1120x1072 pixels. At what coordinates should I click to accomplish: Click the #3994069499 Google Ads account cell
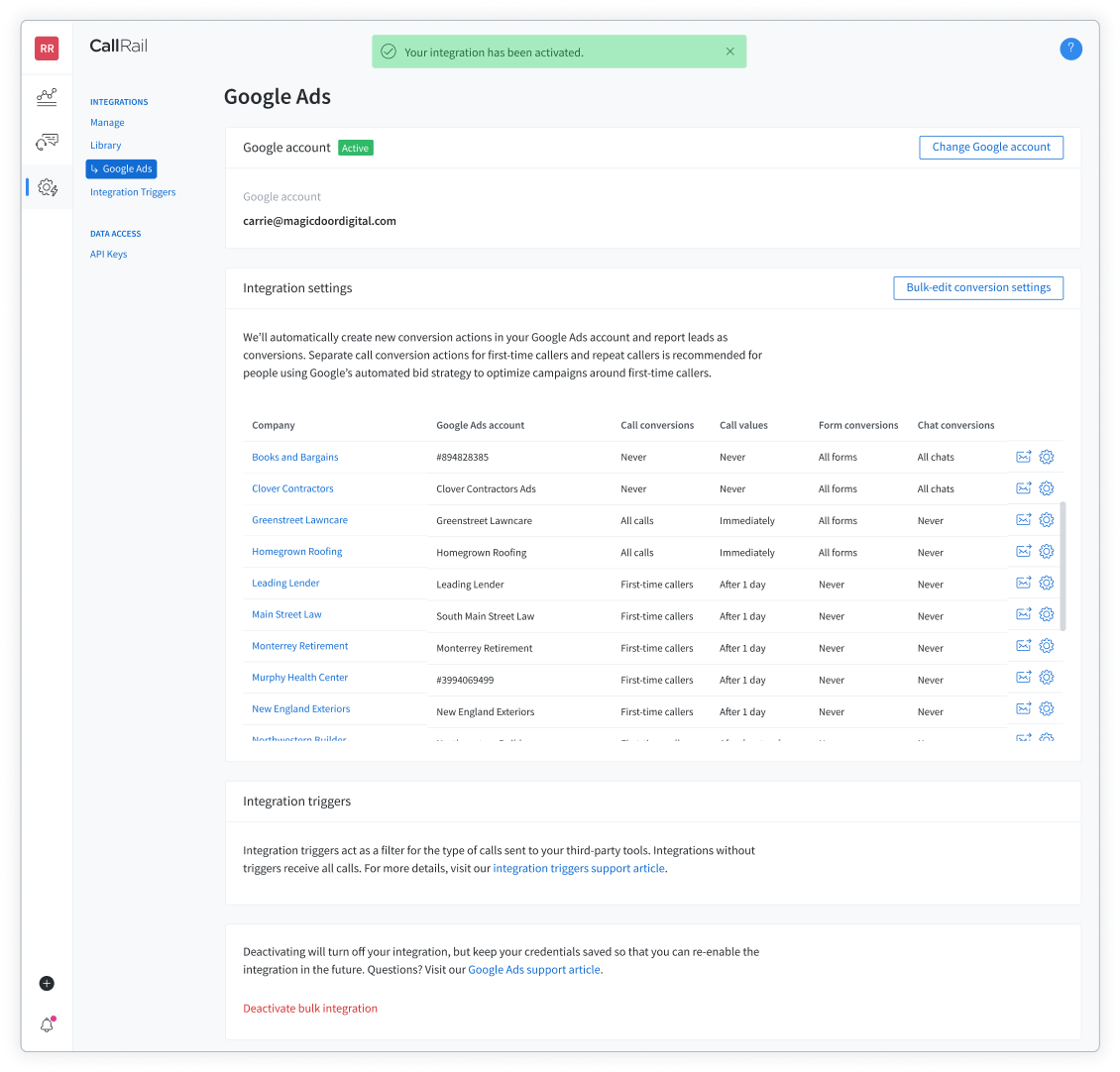click(465, 680)
